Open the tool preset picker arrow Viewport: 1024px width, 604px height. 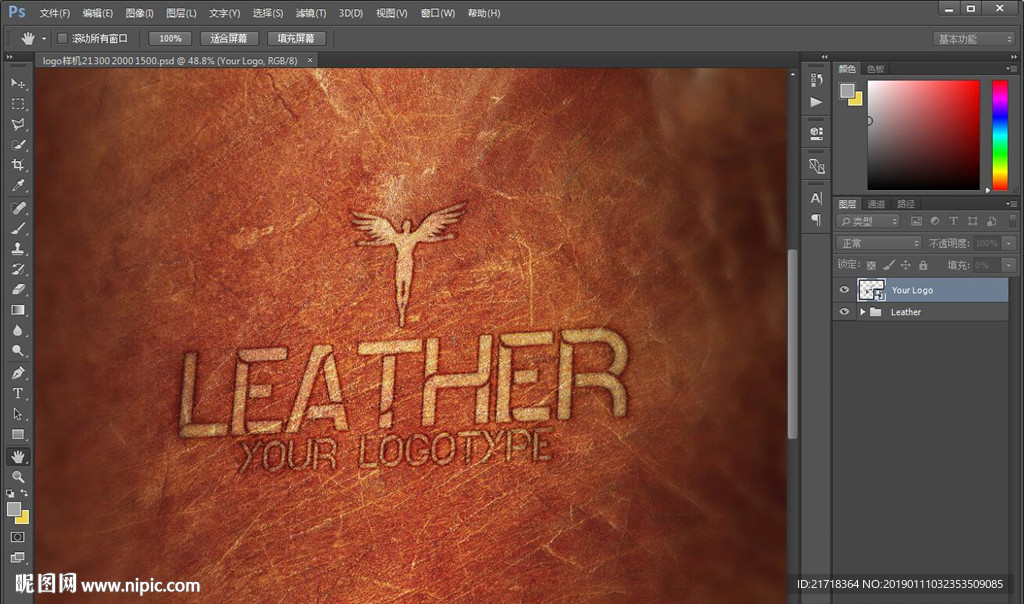coord(44,39)
